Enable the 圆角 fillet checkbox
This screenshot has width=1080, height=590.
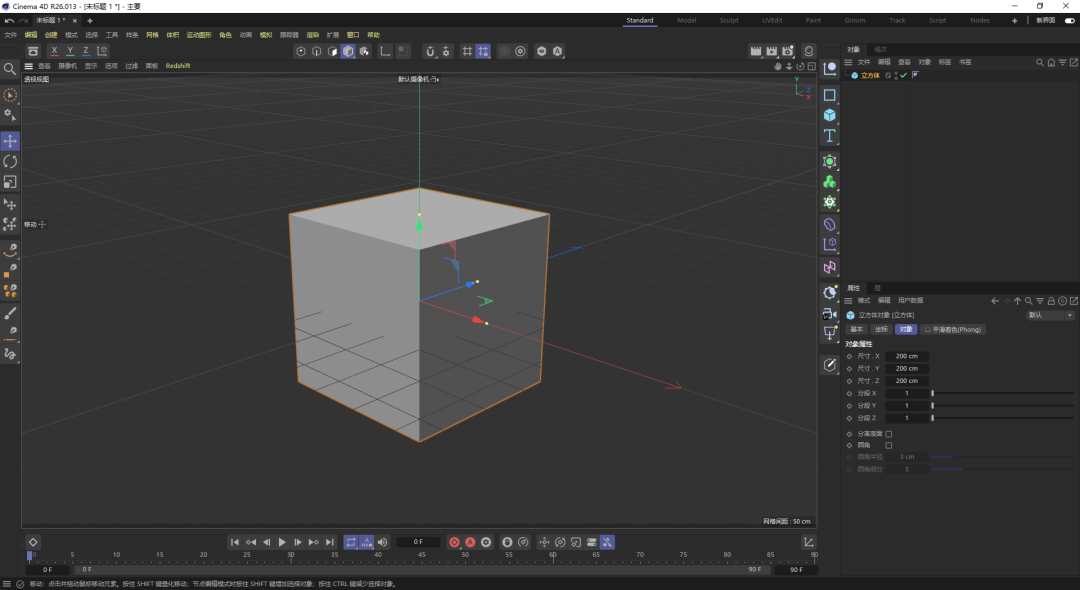[889, 446]
